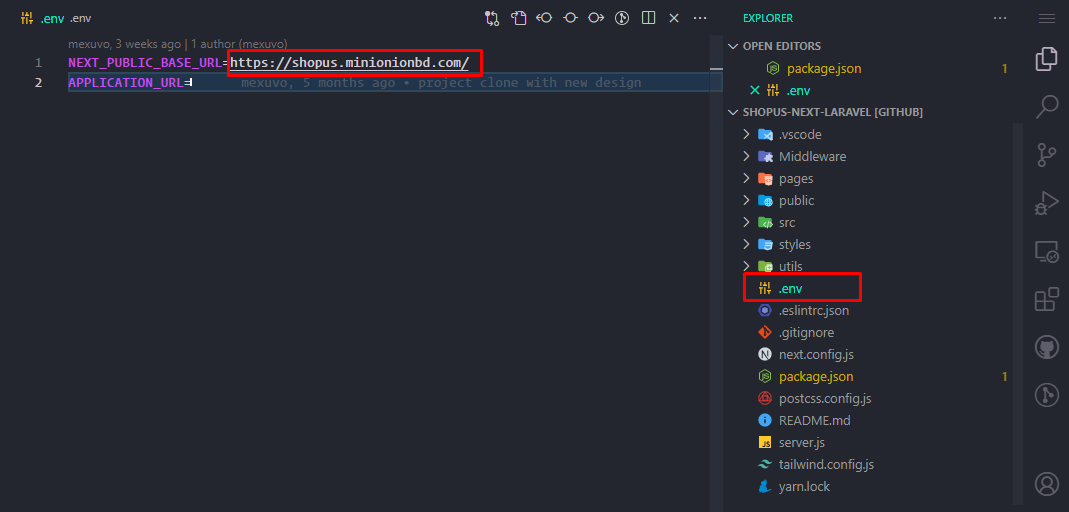1069x512 pixels.
Task: Open the Source Control view
Action: pos(1046,154)
